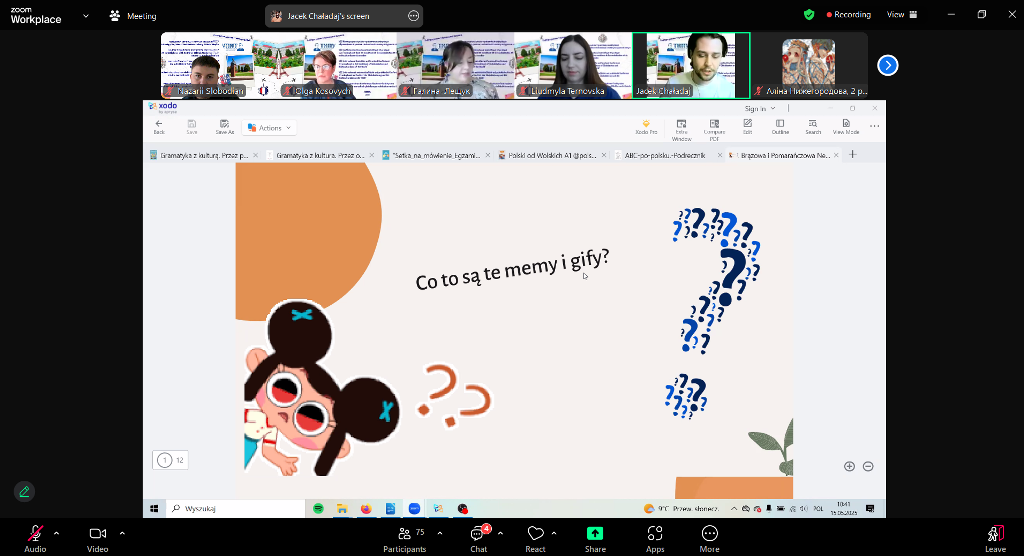Switch to the Meeting tab
The width and height of the screenshot is (1024, 556).
tap(133, 16)
